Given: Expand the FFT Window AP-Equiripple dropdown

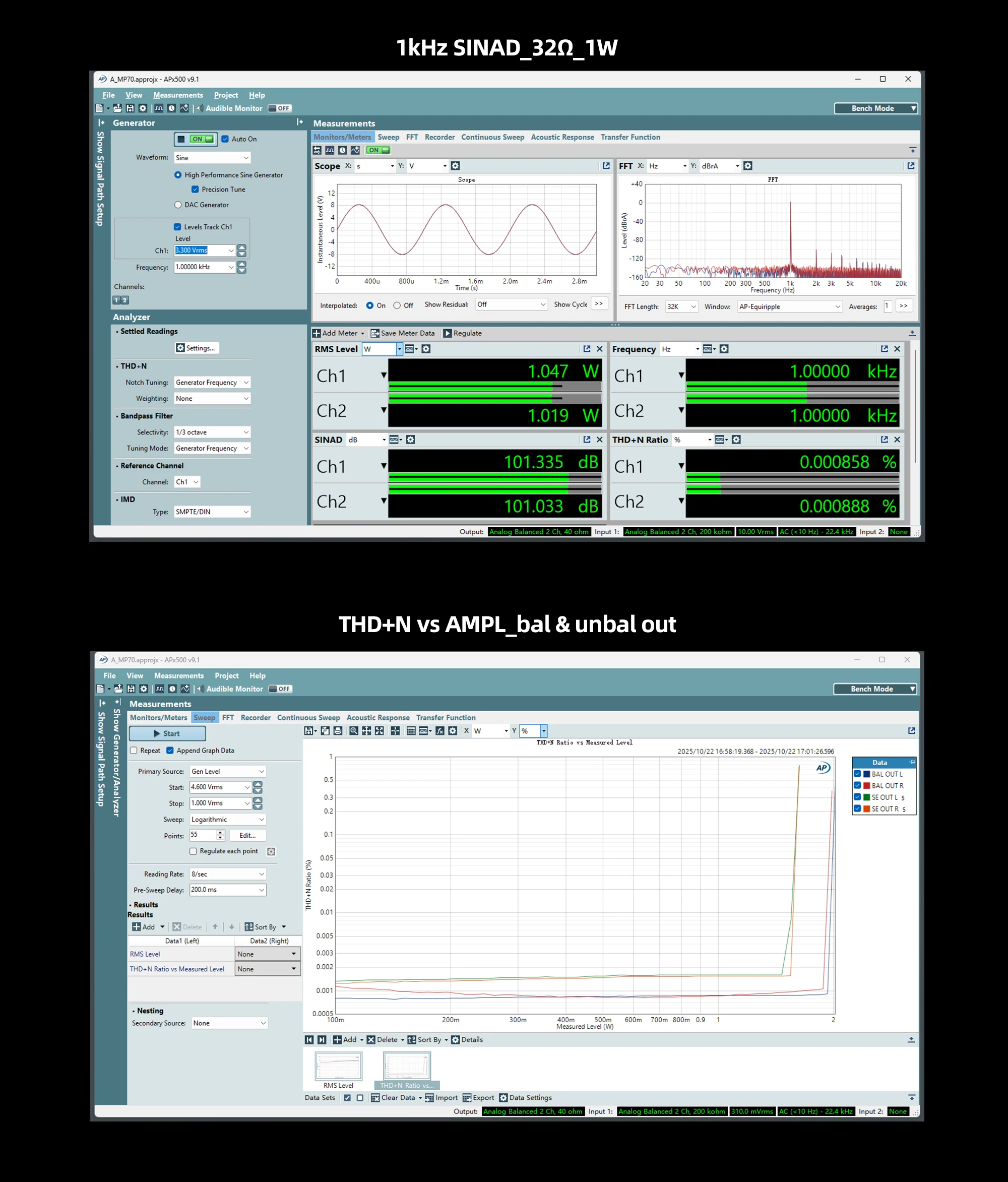Looking at the screenshot, I should (x=789, y=306).
